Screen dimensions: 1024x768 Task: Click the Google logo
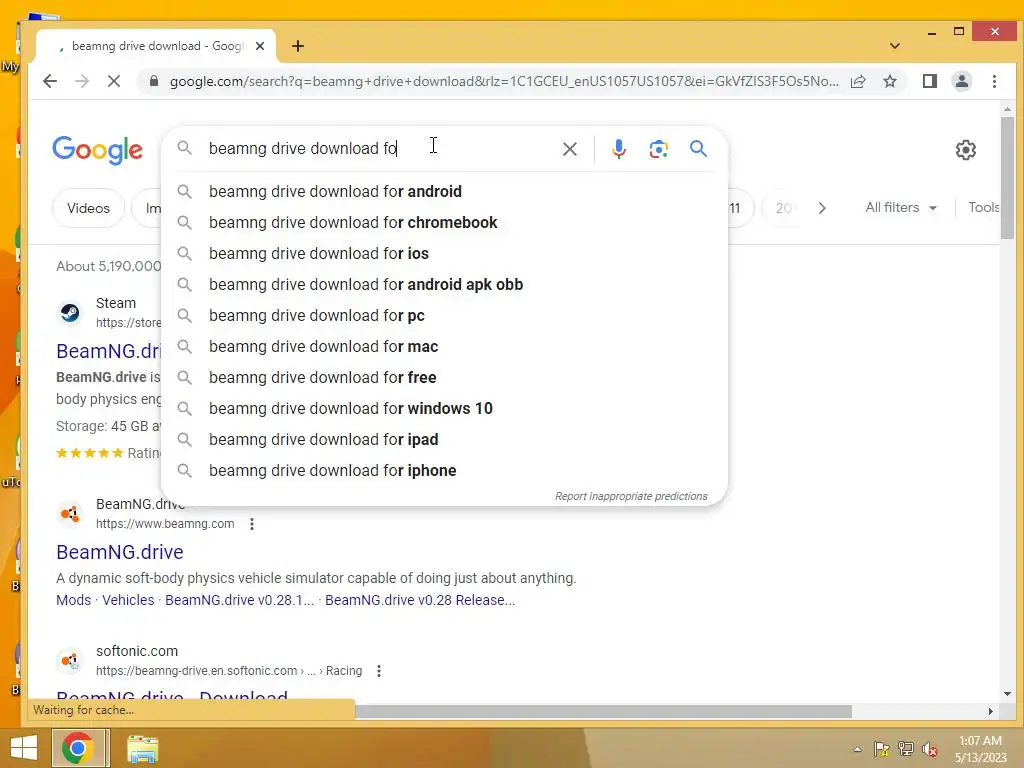pos(97,150)
